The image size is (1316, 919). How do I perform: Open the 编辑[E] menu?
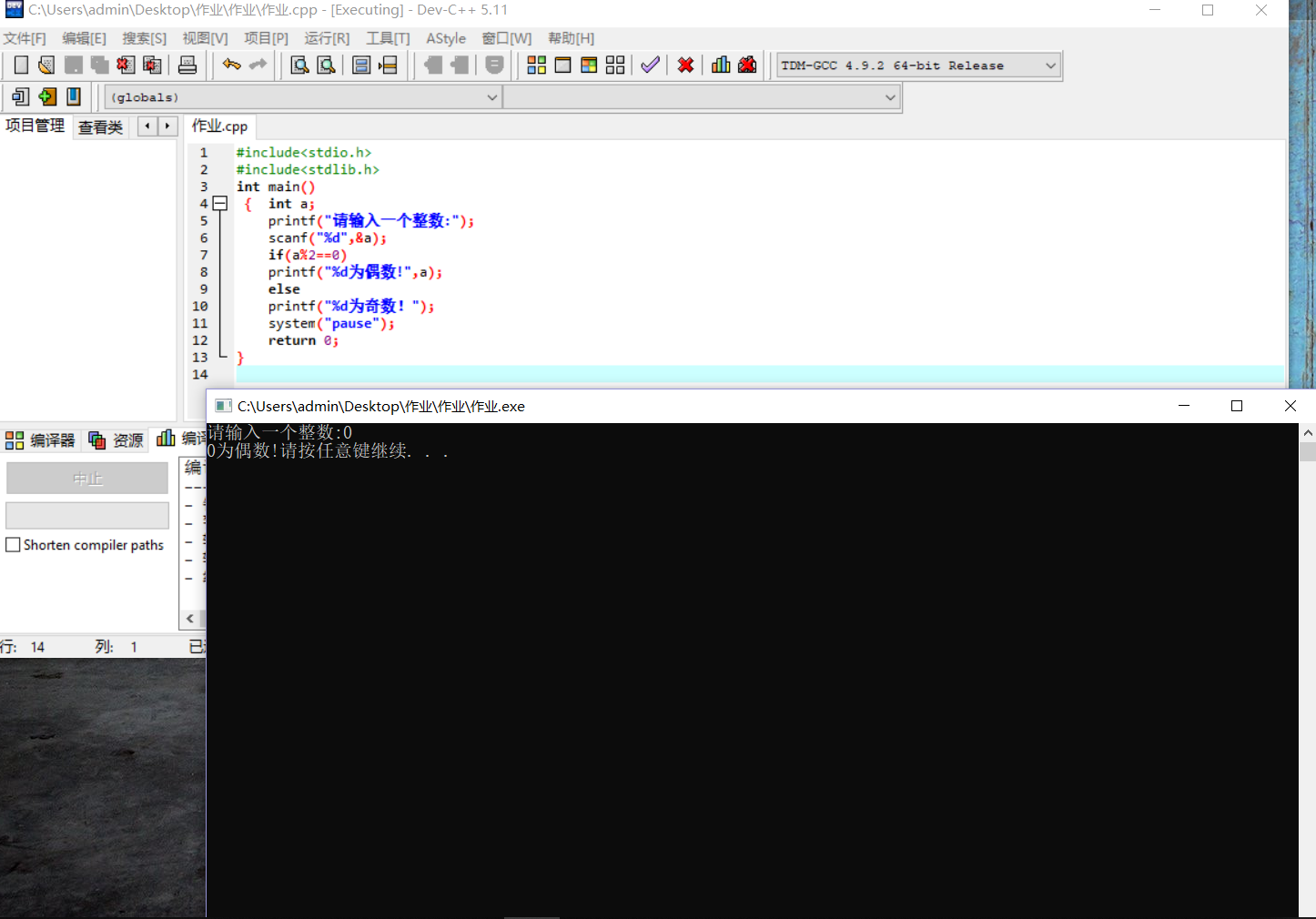[85, 38]
